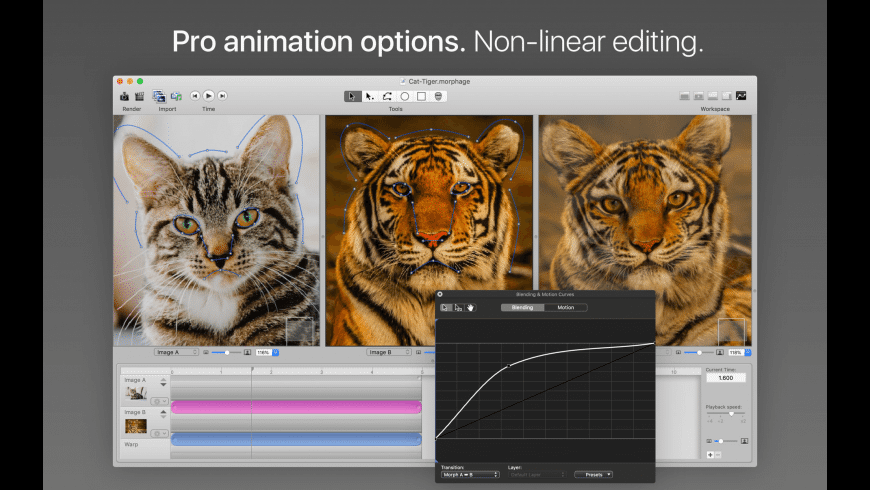Click the Cat-Tiger.morphage title document icon
Viewport: 870px width, 490px height.
pos(403,82)
